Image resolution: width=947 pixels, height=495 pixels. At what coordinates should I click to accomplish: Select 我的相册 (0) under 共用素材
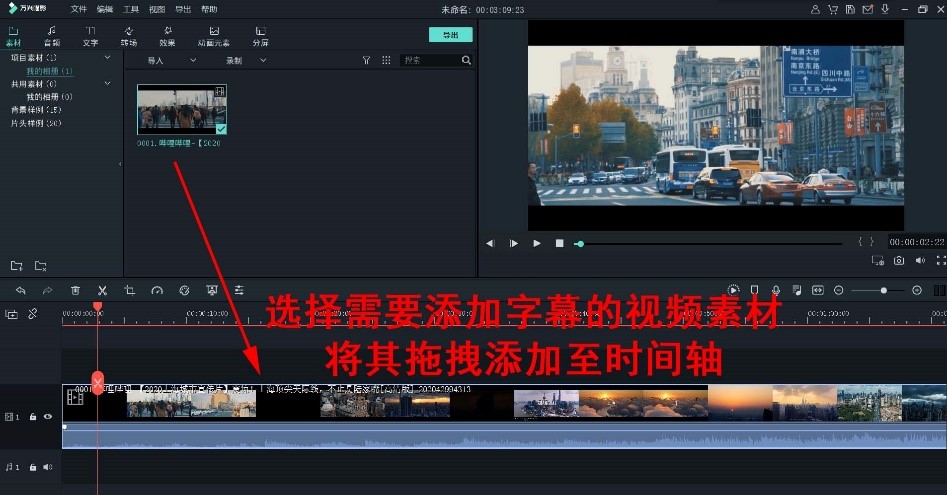tap(50, 97)
